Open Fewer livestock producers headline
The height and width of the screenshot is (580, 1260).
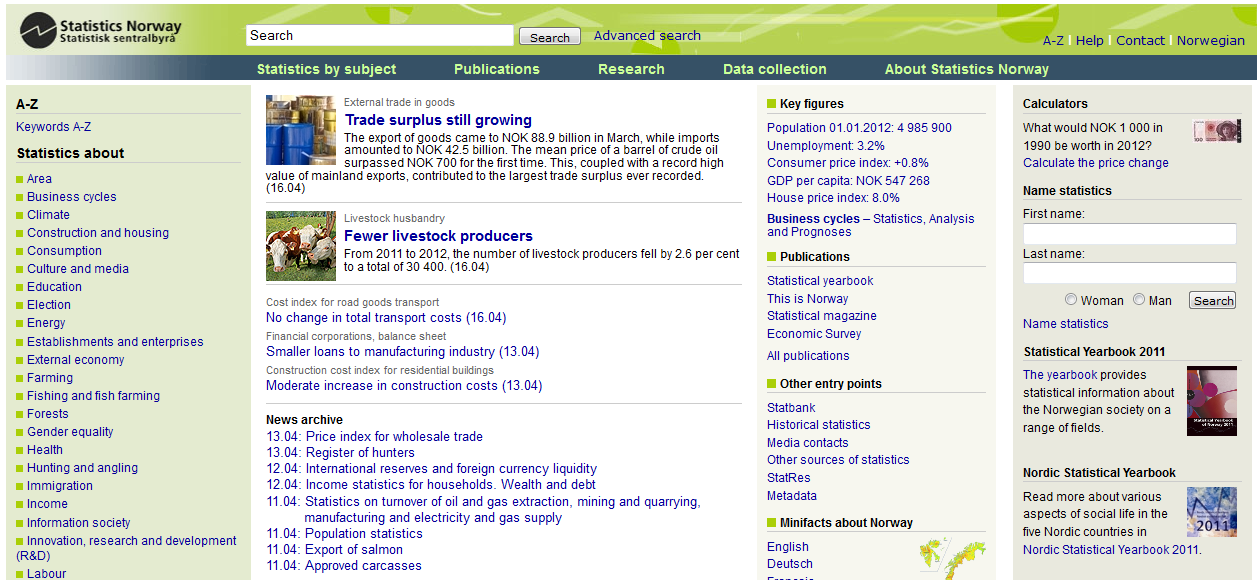click(x=438, y=236)
